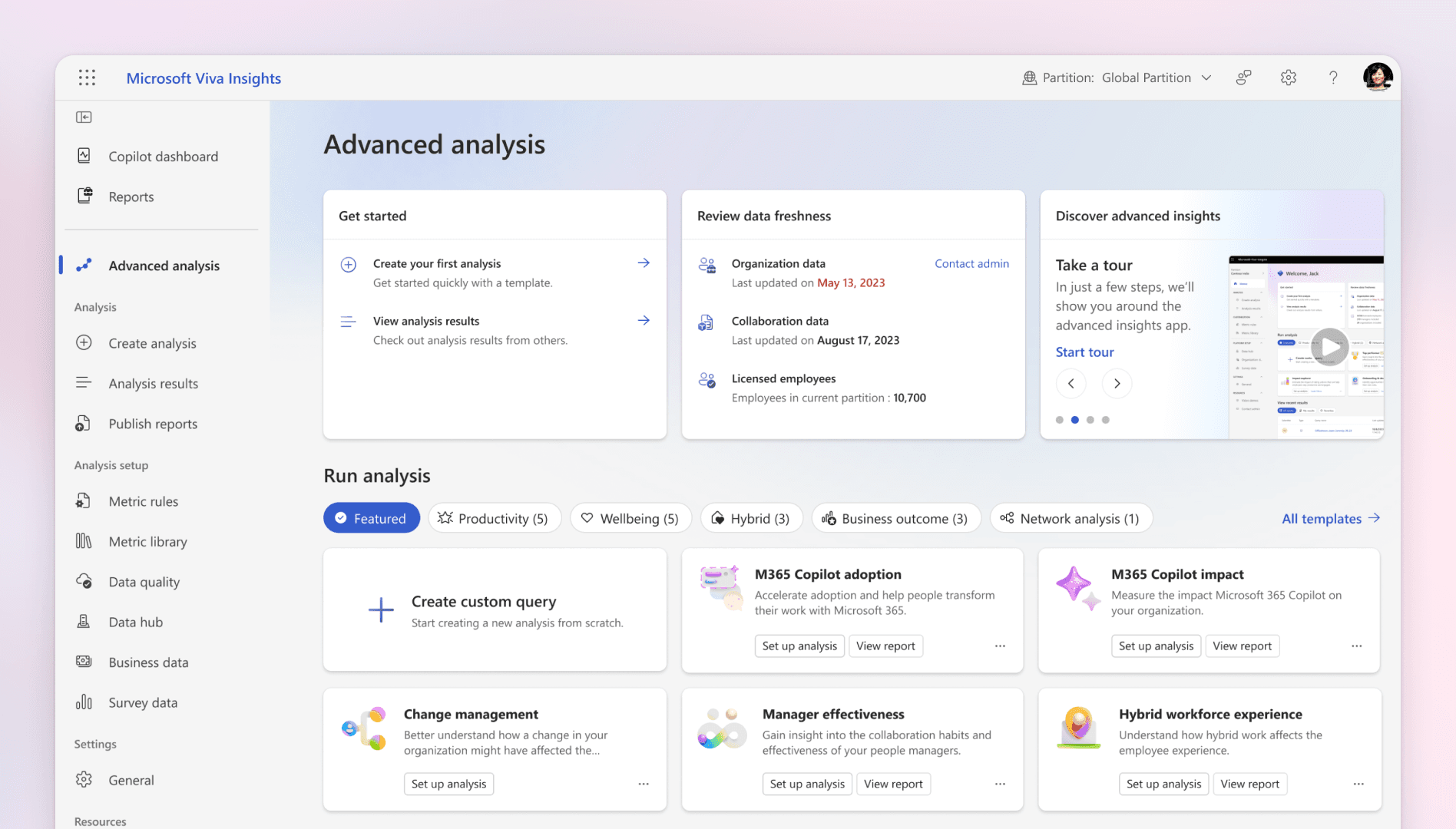Open the app launcher grid icon

87,78
